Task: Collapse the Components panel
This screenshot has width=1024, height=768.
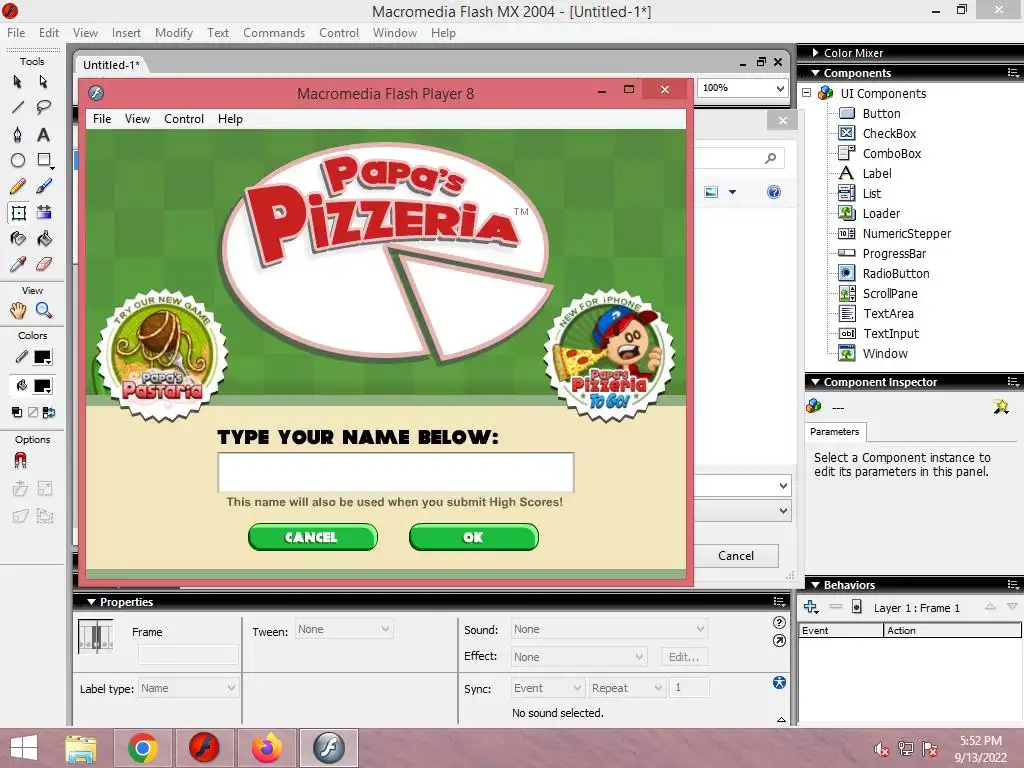Action: coord(816,72)
